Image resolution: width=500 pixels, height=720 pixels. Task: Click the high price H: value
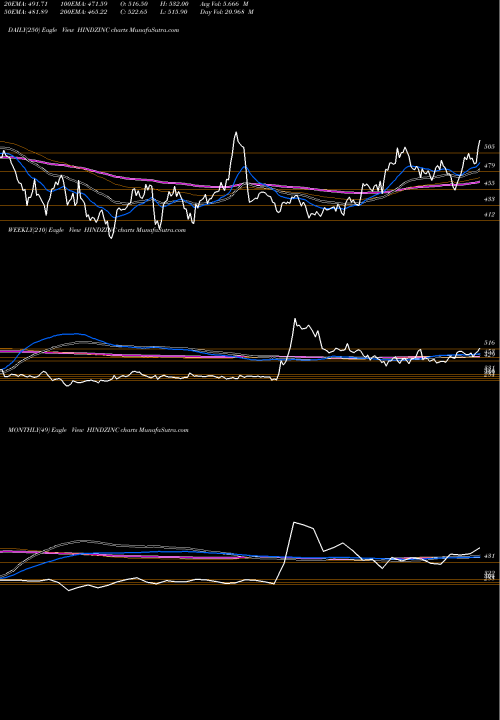[x=173, y=3]
